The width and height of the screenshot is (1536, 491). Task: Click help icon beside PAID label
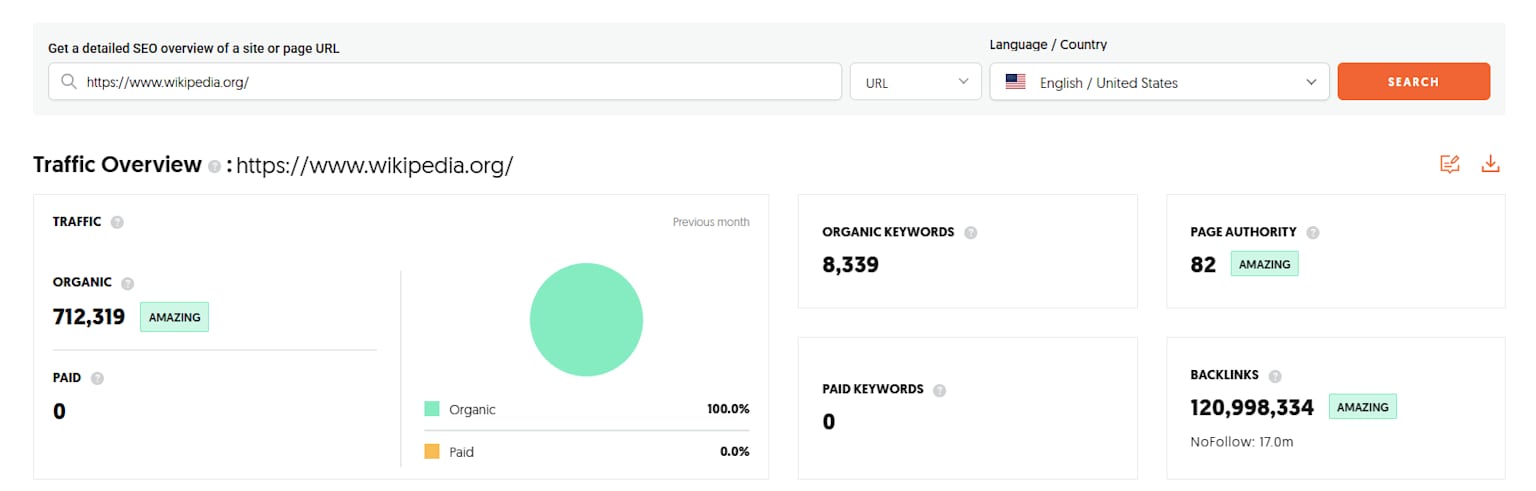pos(97,378)
